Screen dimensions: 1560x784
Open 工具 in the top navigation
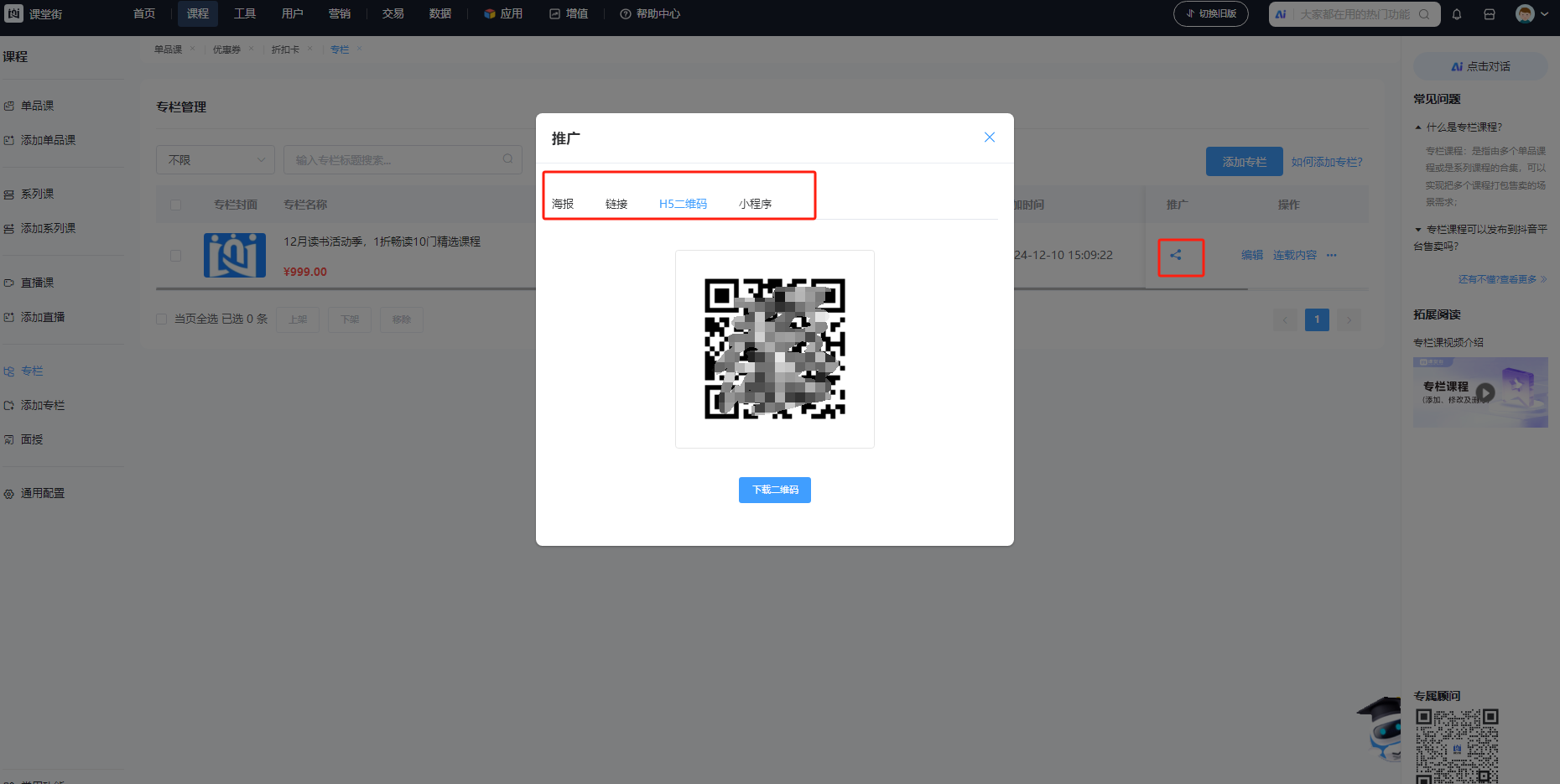(245, 13)
